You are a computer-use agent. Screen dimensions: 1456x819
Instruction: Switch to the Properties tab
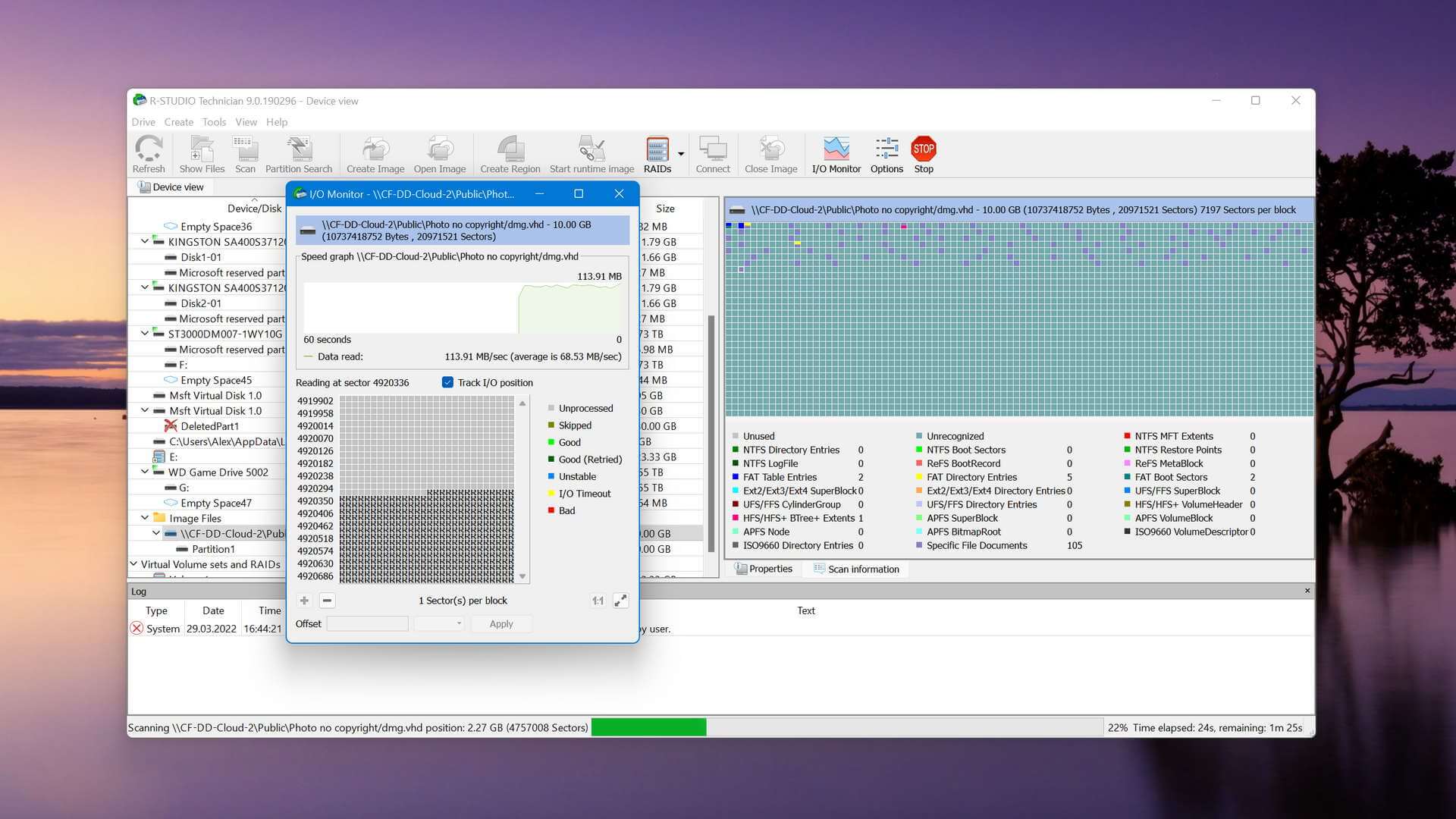tap(764, 569)
